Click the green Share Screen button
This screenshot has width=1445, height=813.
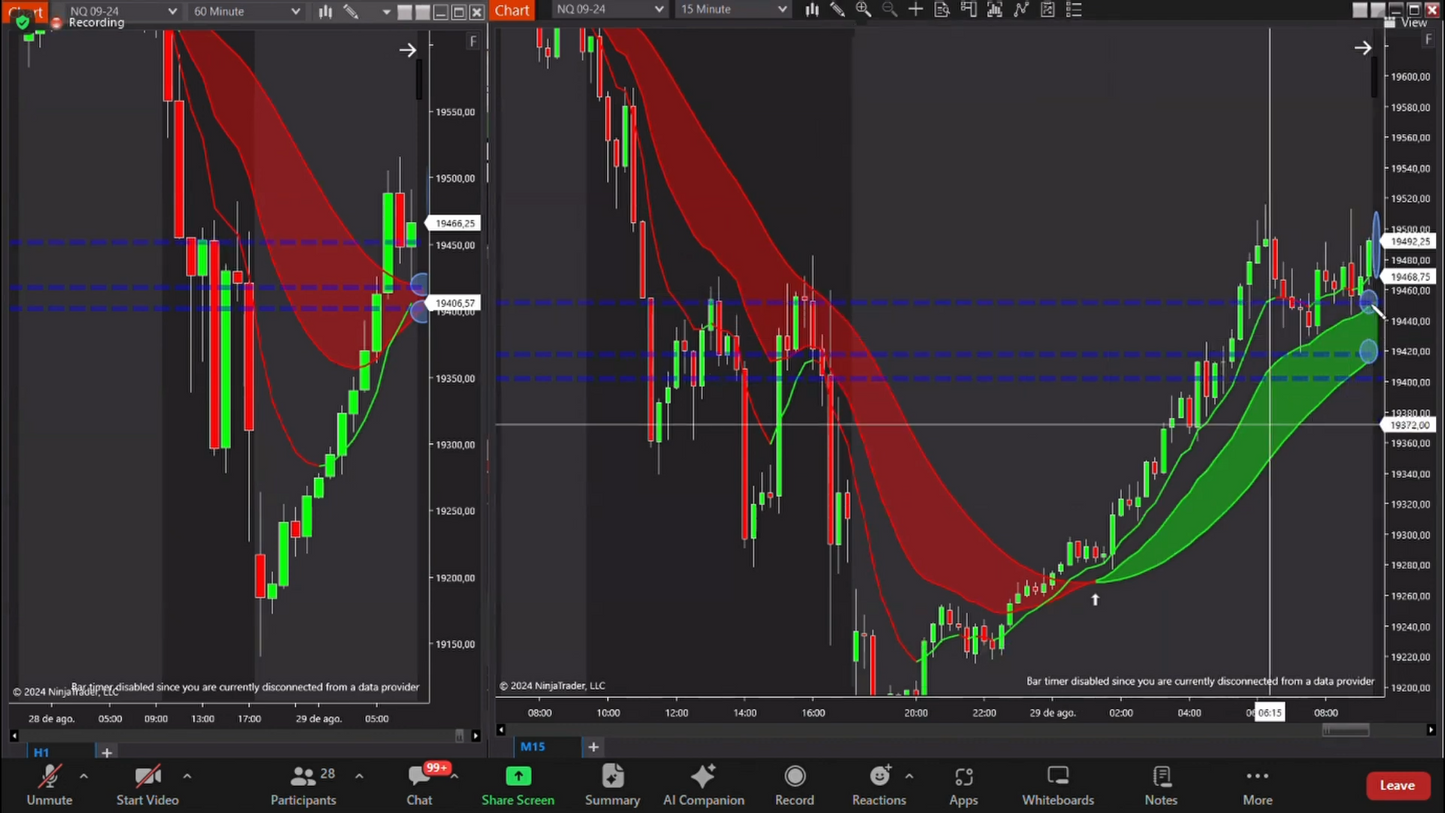coord(518,785)
